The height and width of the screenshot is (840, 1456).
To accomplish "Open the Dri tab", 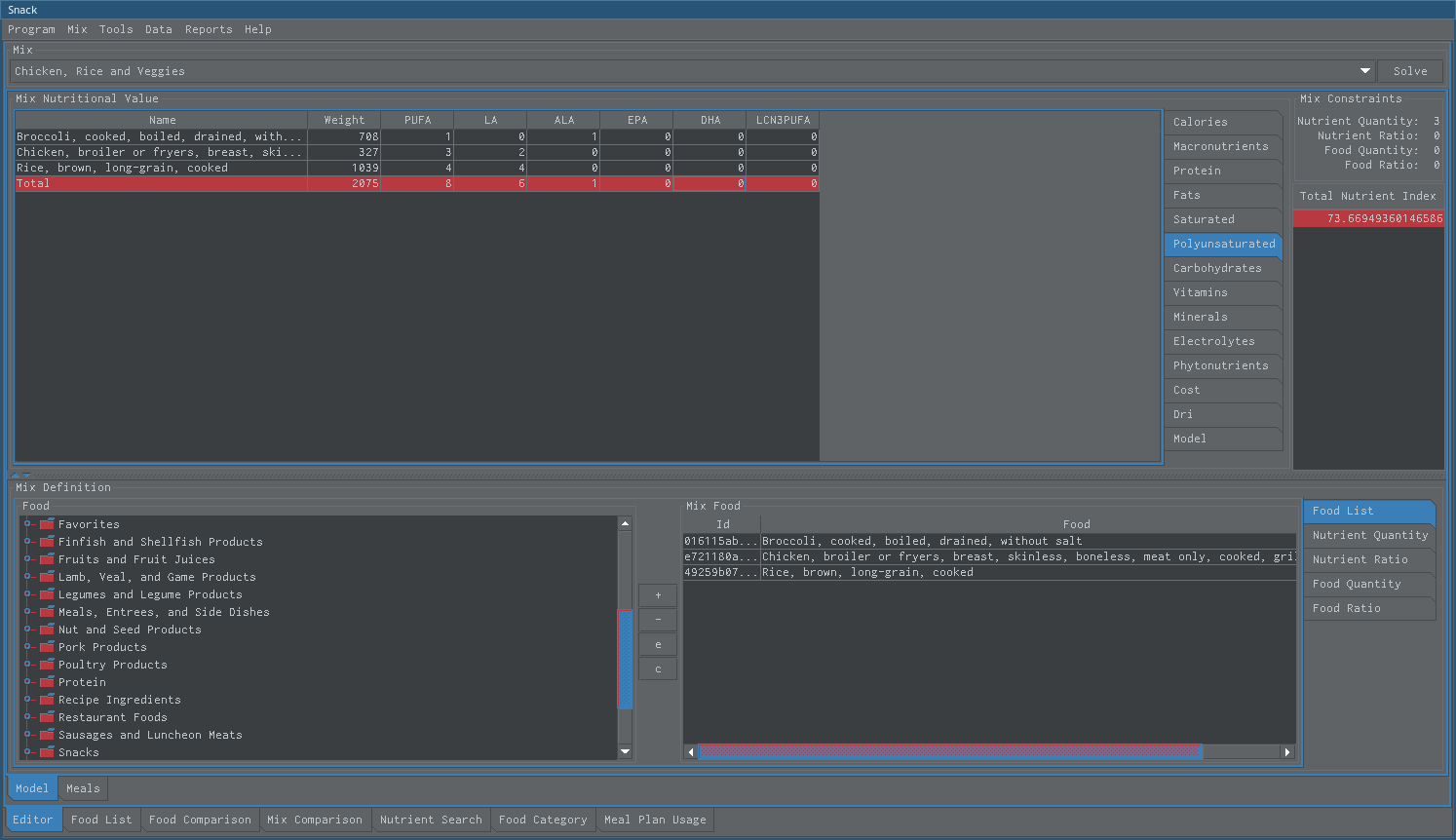I will coord(1222,414).
